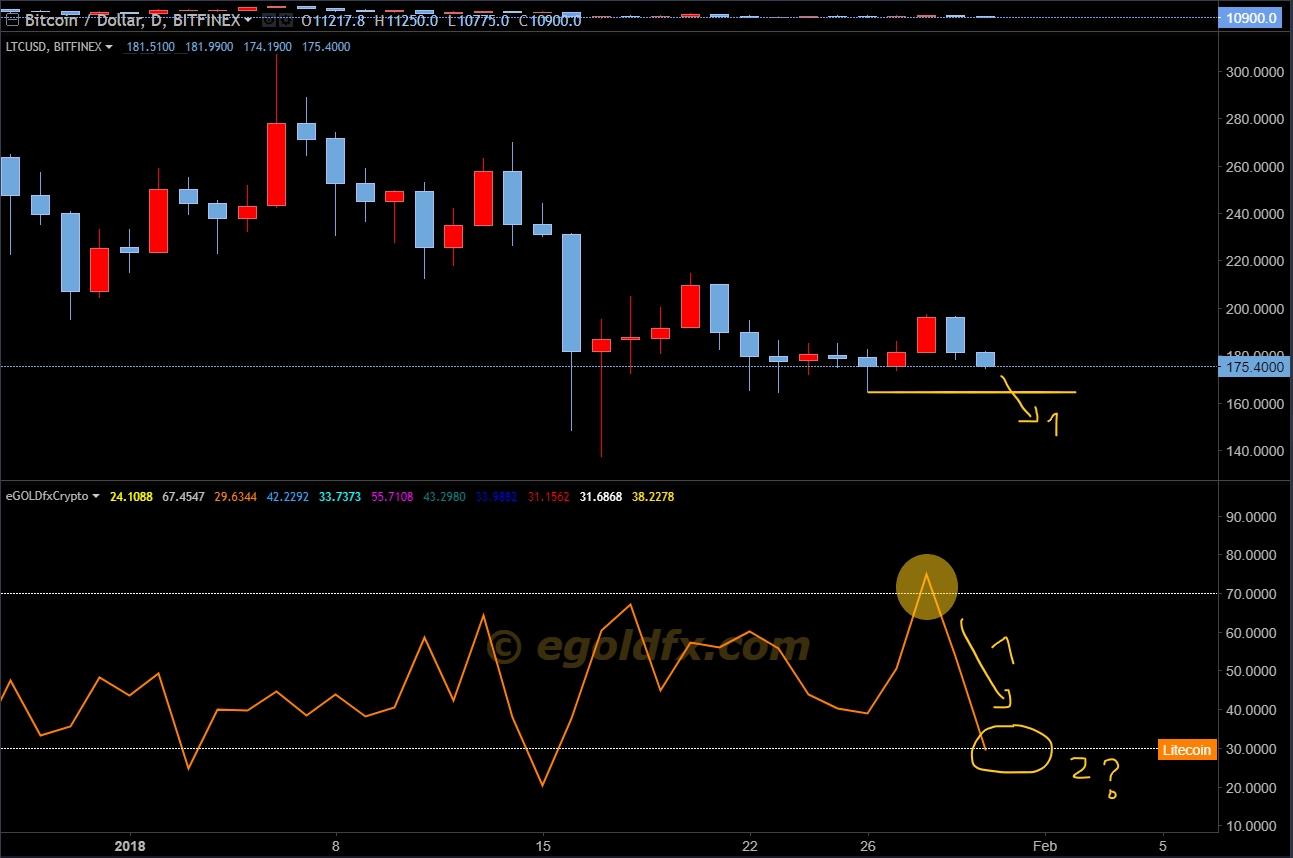Click the date label 5 on time axis
Image resolution: width=1293 pixels, height=858 pixels.
click(x=1163, y=845)
